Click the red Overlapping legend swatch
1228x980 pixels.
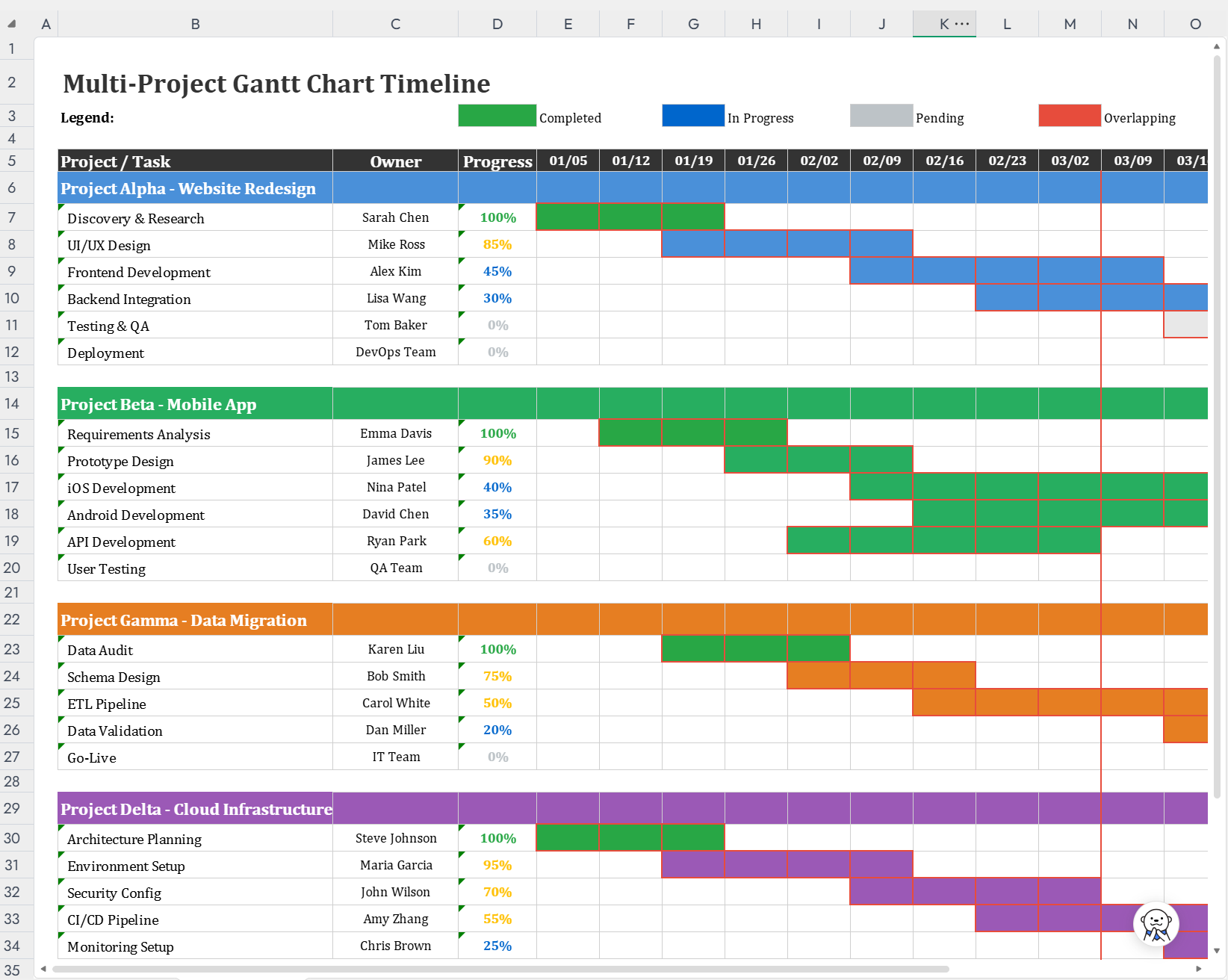pyautogui.click(x=1070, y=115)
